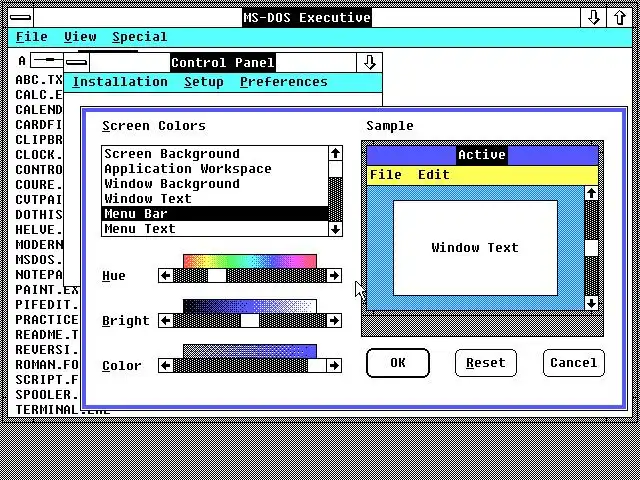
Task: Confirm colors with the OK button
Action: [x=398, y=363]
